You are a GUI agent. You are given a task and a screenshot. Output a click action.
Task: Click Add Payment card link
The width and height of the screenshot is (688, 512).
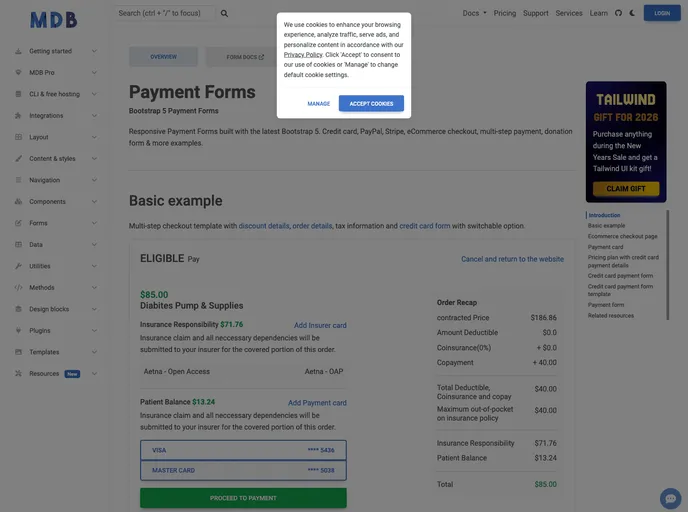(x=317, y=403)
